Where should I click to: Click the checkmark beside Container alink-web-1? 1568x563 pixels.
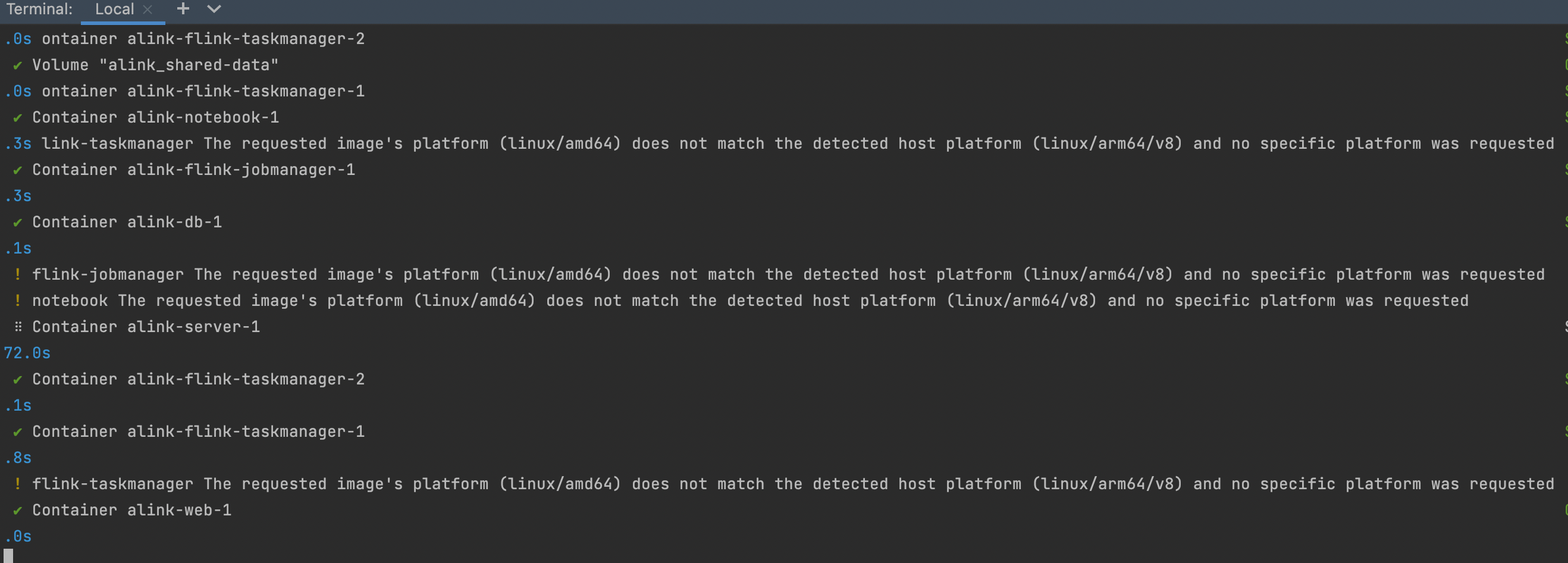18,511
